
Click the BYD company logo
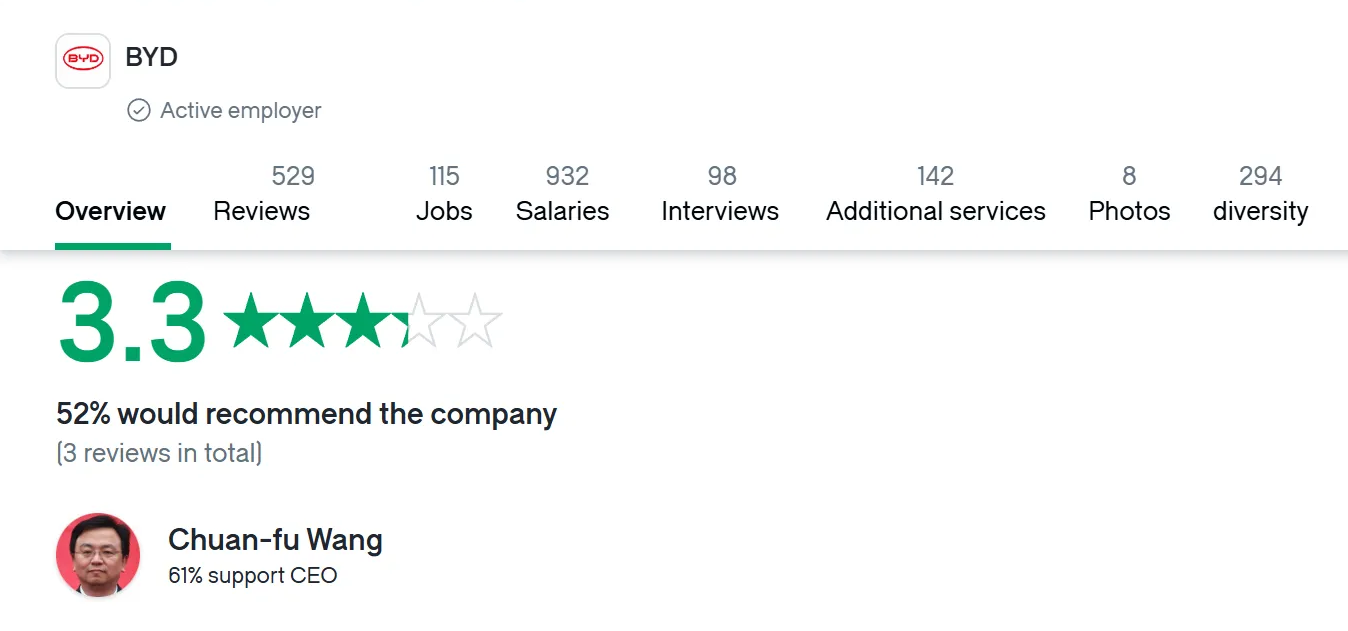[x=83, y=61]
